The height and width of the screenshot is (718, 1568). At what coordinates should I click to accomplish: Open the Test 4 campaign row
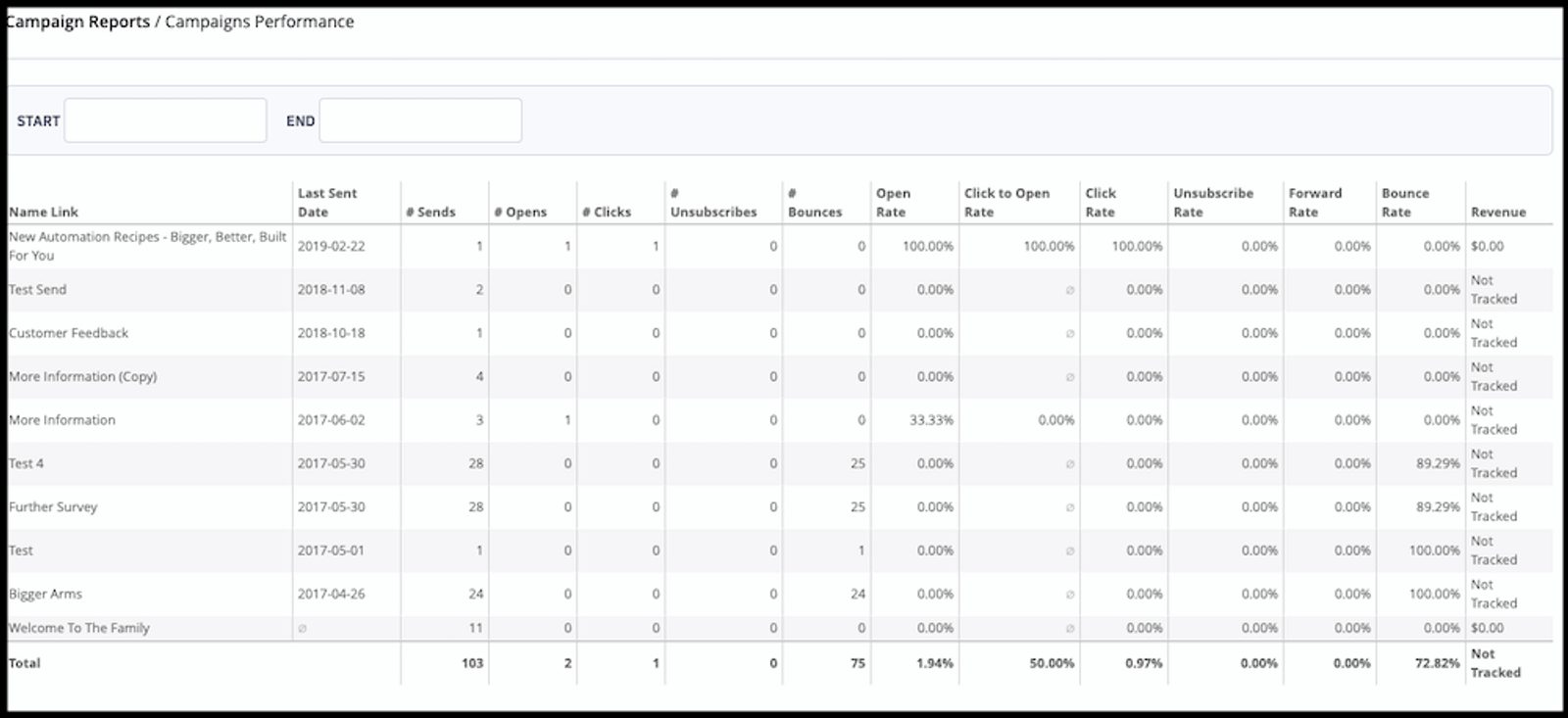click(x=26, y=464)
